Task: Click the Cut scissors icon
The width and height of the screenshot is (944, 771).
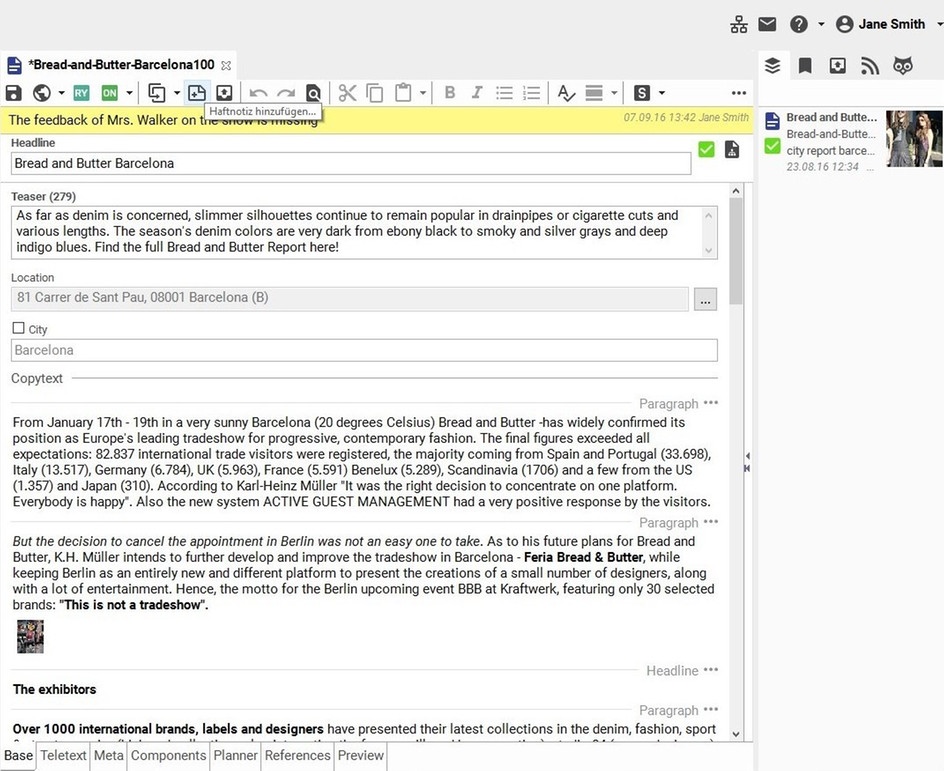Action: [x=347, y=93]
